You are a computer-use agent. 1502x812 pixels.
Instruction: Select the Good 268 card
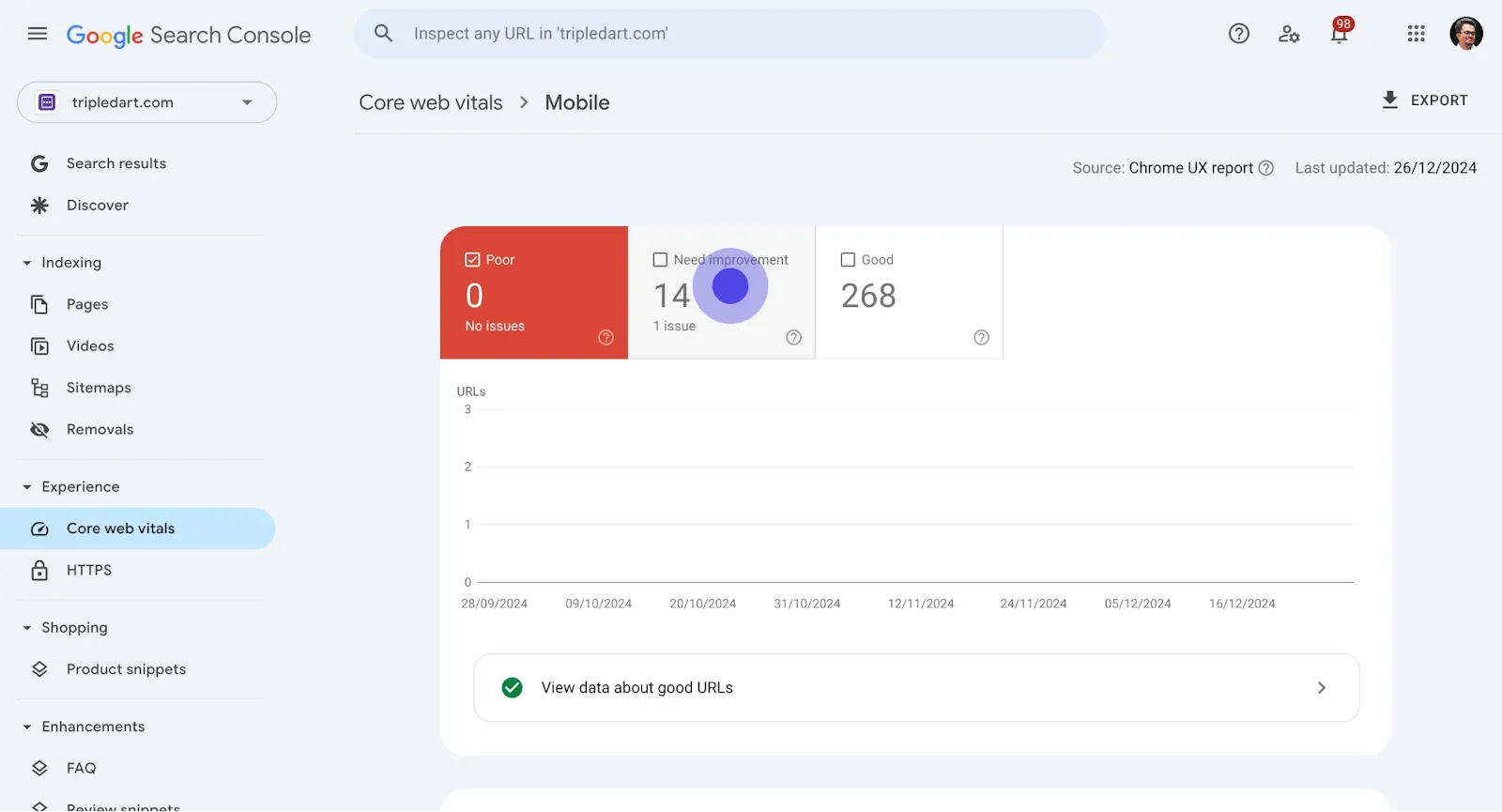point(909,292)
